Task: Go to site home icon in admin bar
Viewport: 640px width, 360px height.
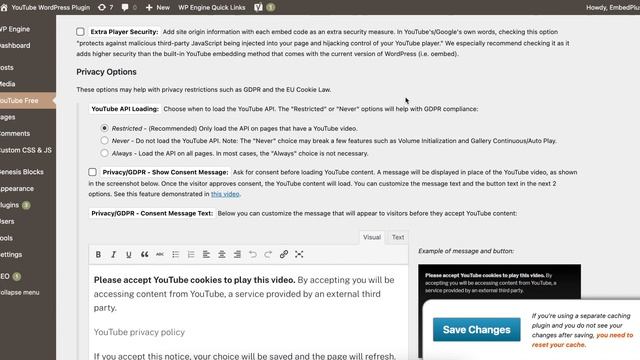Action: [x=4, y=7]
